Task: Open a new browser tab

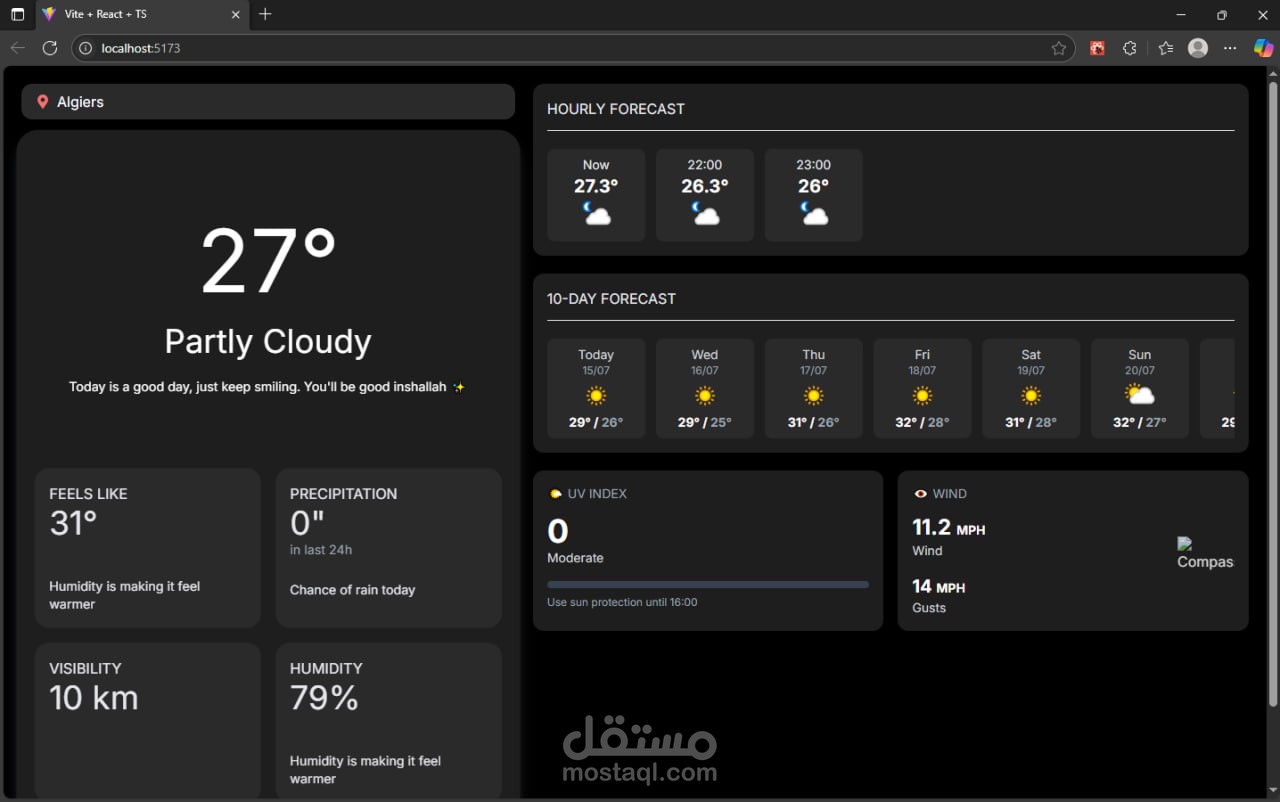Action: [265, 14]
